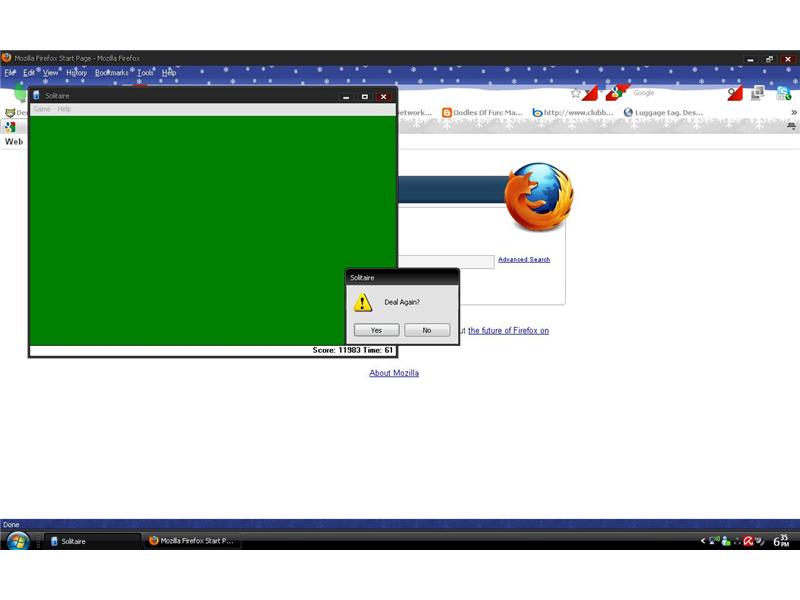The width and height of the screenshot is (800, 600).
Task: Click into the Google search box in the toolbar
Action: pyautogui.click(x=676, y=93)
